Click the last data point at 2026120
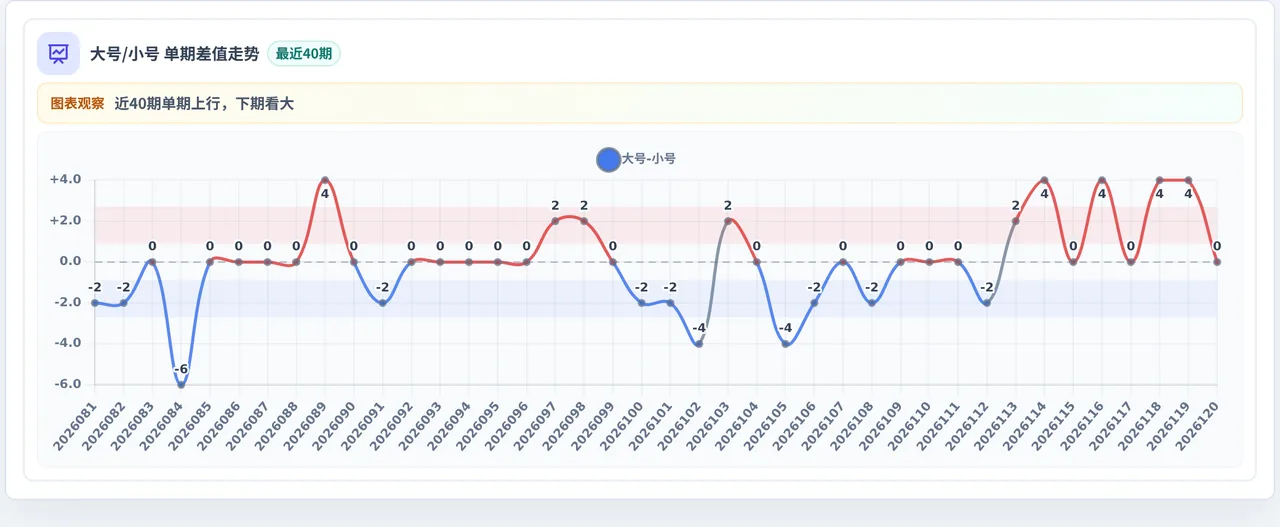This screenshot has width=1280, height=527. (x=1217, y=262)
